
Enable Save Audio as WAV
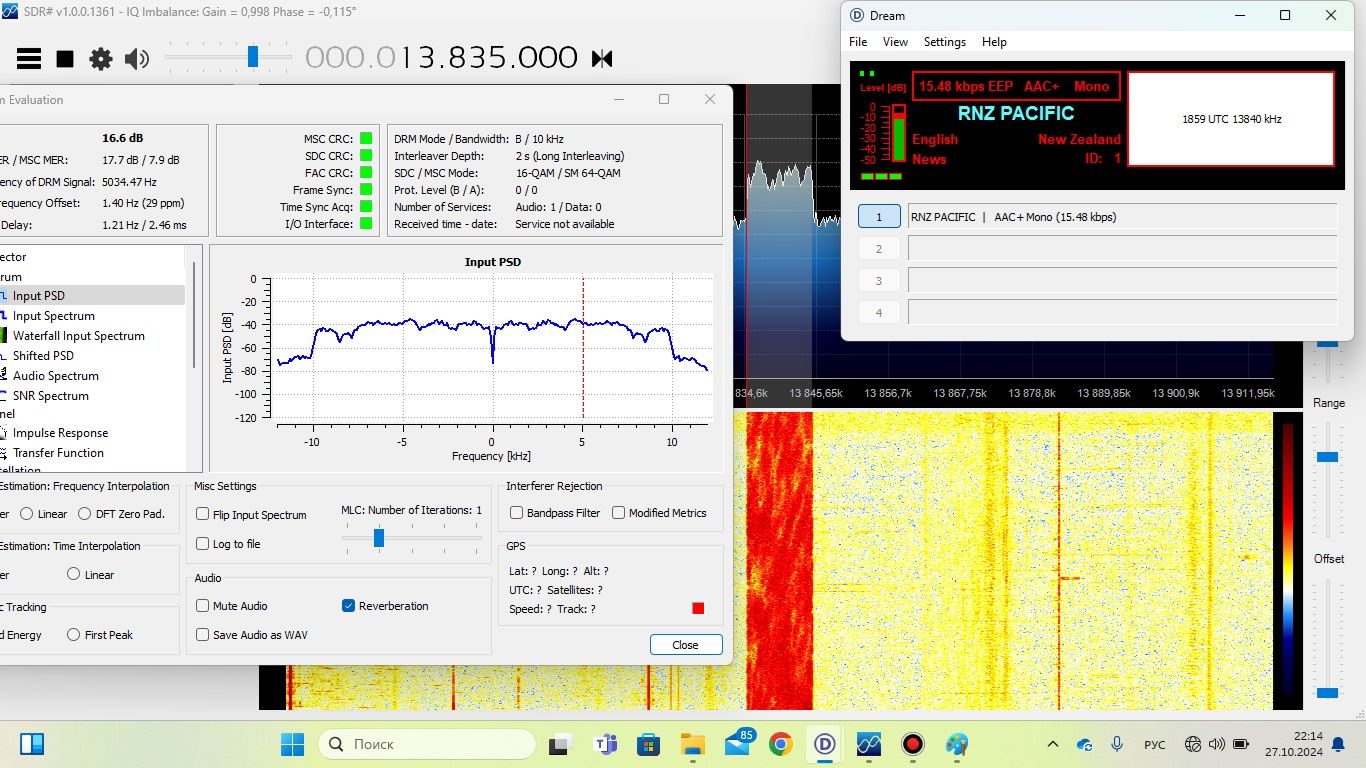coord(203,635)
